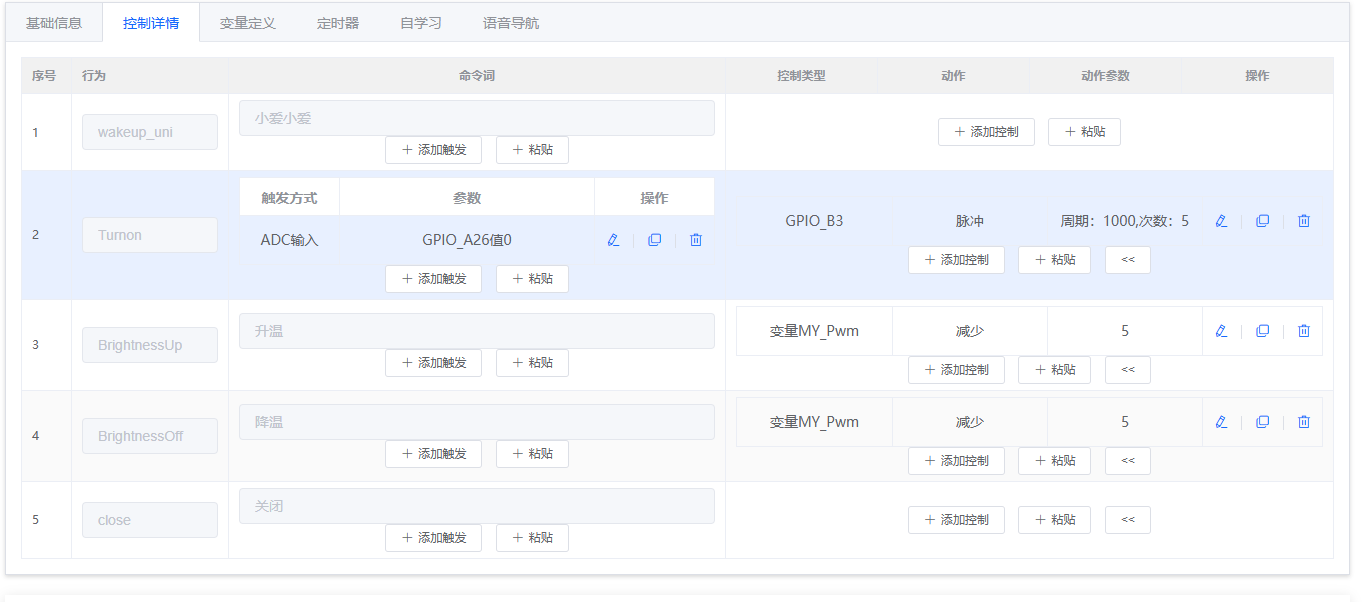Copy the 变量MY_Pwm control for BrightnessOff

pyautogui.click(x=1262, y=421)
